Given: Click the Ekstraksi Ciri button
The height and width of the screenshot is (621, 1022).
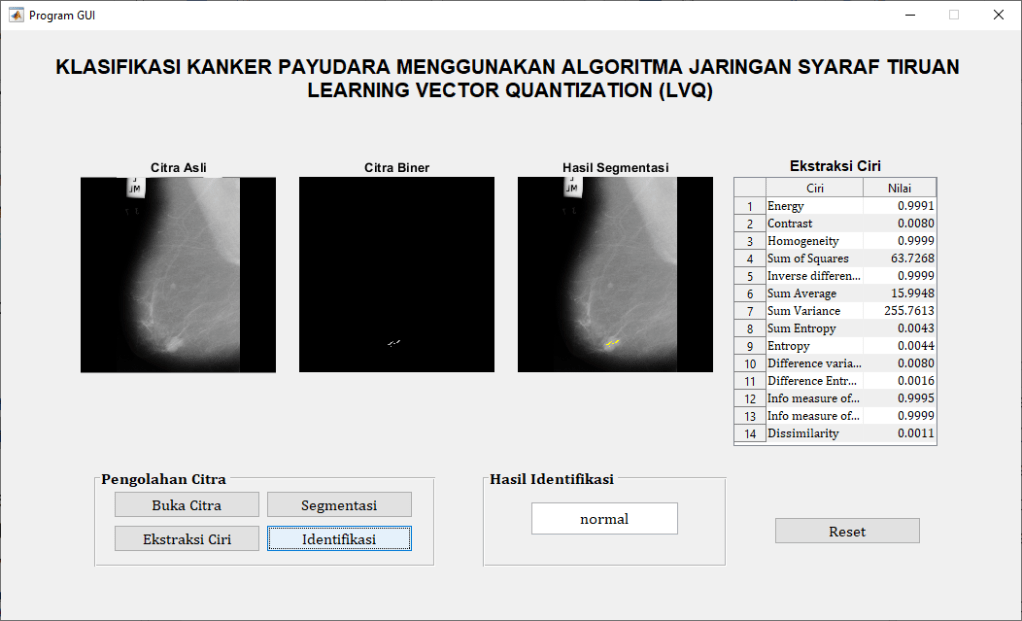Looking at the screenshot, I should pyautogui.click(x=187, y=539).
